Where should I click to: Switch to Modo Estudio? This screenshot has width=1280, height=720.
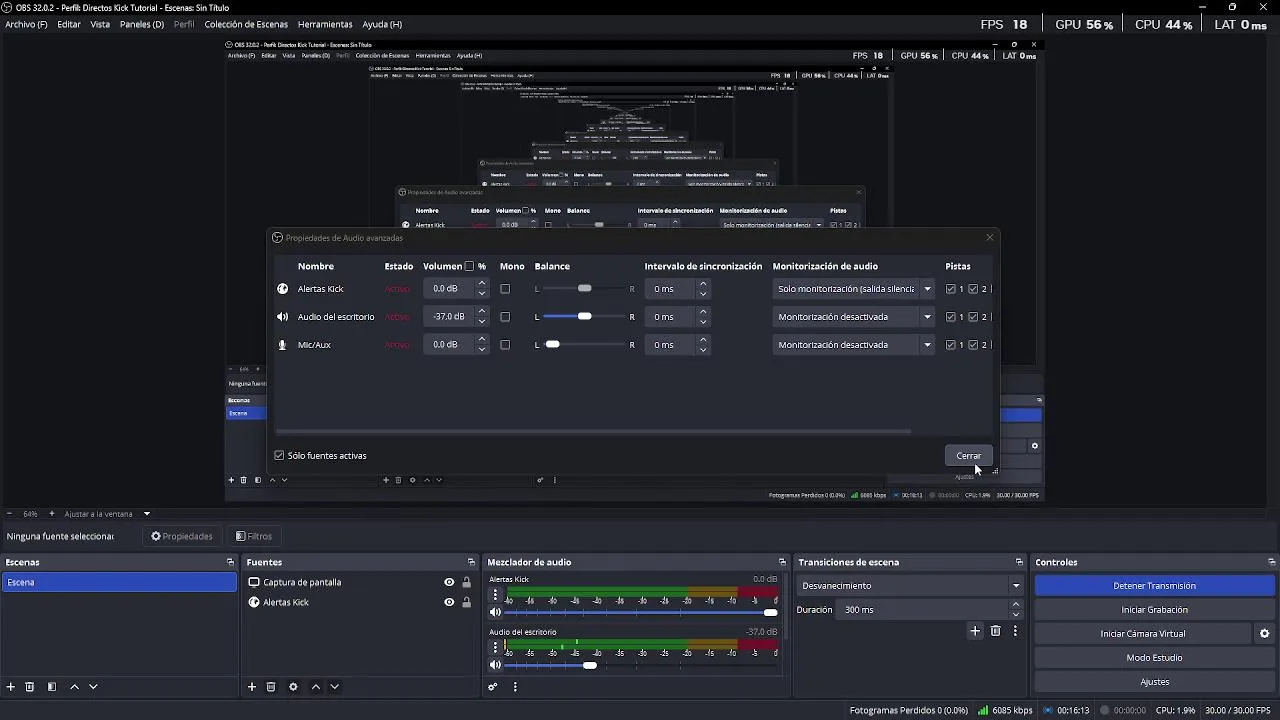(1155, 658)
